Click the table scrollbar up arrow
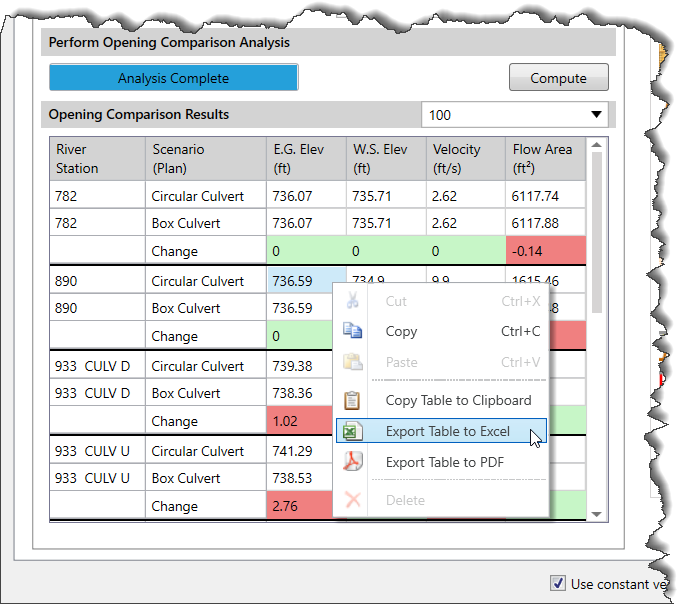 597,144
